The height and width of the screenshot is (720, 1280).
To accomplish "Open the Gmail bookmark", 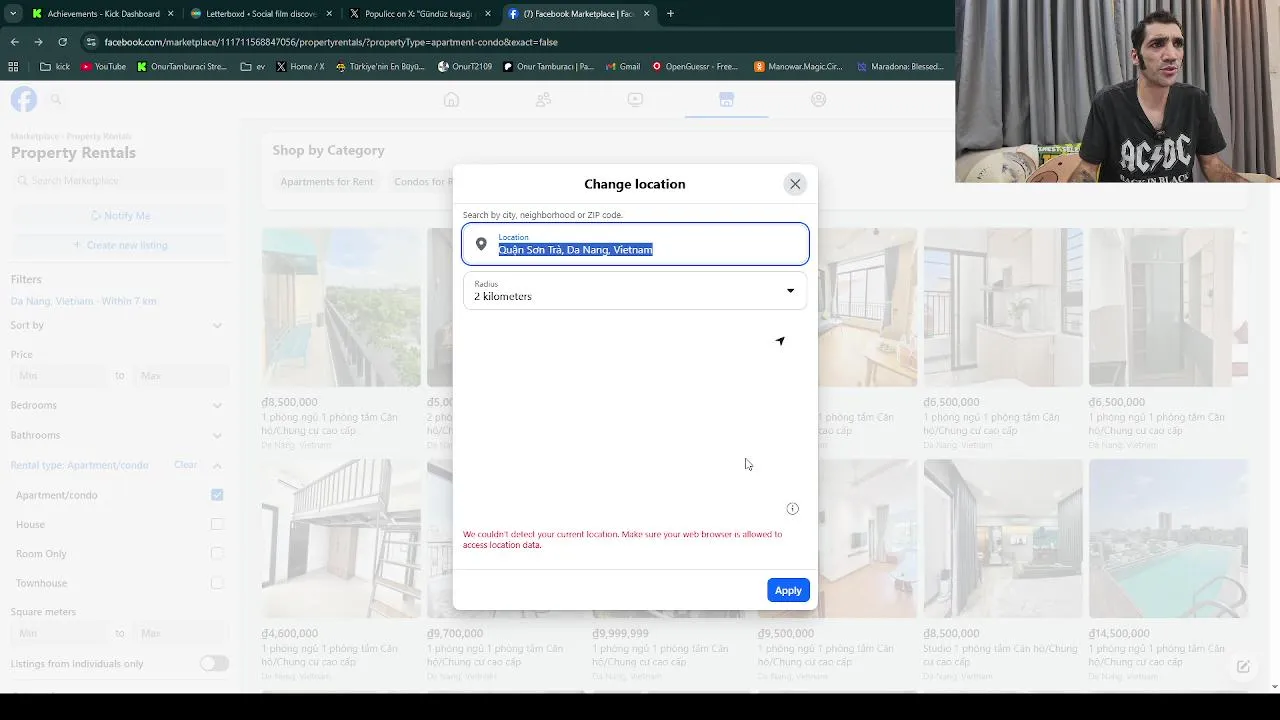I will pos(622,67).
